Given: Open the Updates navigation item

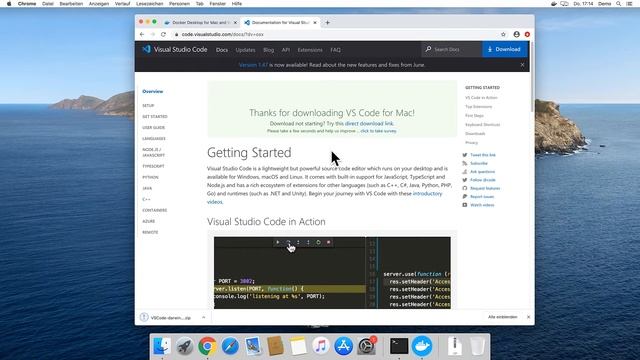Looking at the screenshot, I should (x=245, y=50).
